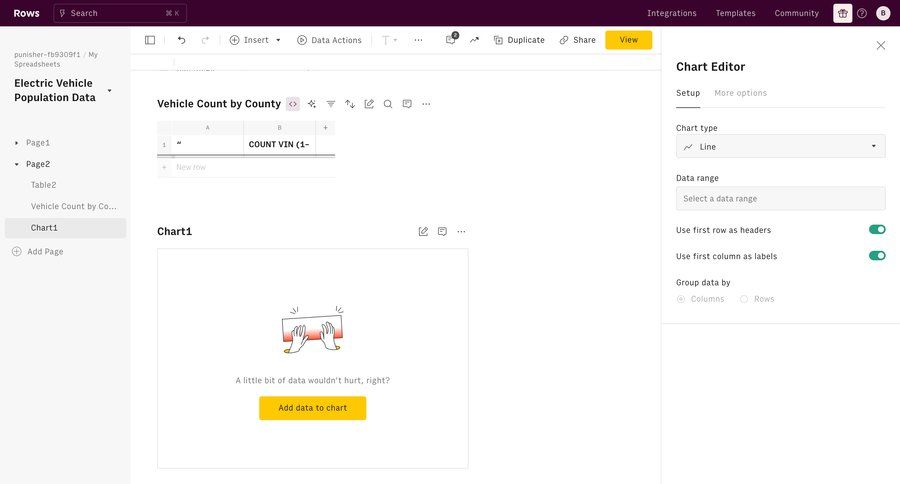Select the row 1 header
Image resolution: width=900 pixels, height=484 pixels.
point(164,145)
